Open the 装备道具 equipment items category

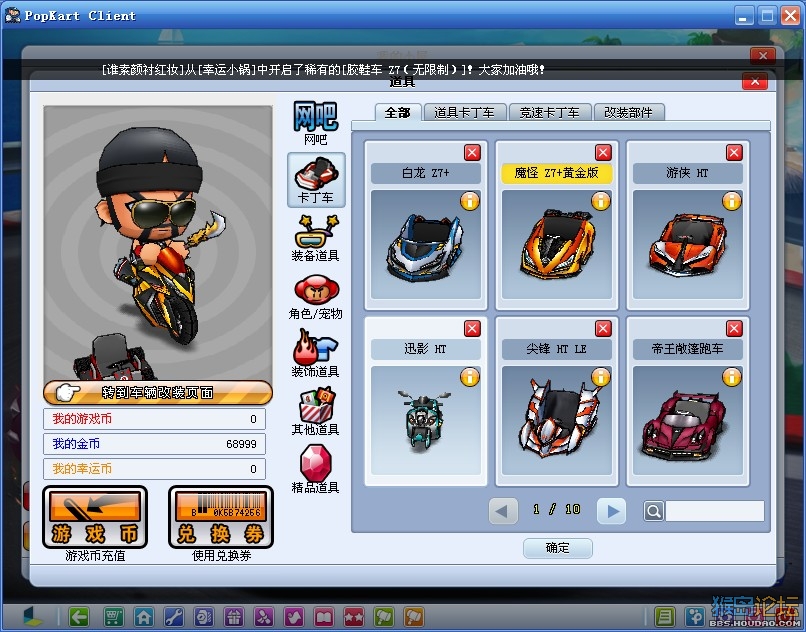tap(315, 238)
